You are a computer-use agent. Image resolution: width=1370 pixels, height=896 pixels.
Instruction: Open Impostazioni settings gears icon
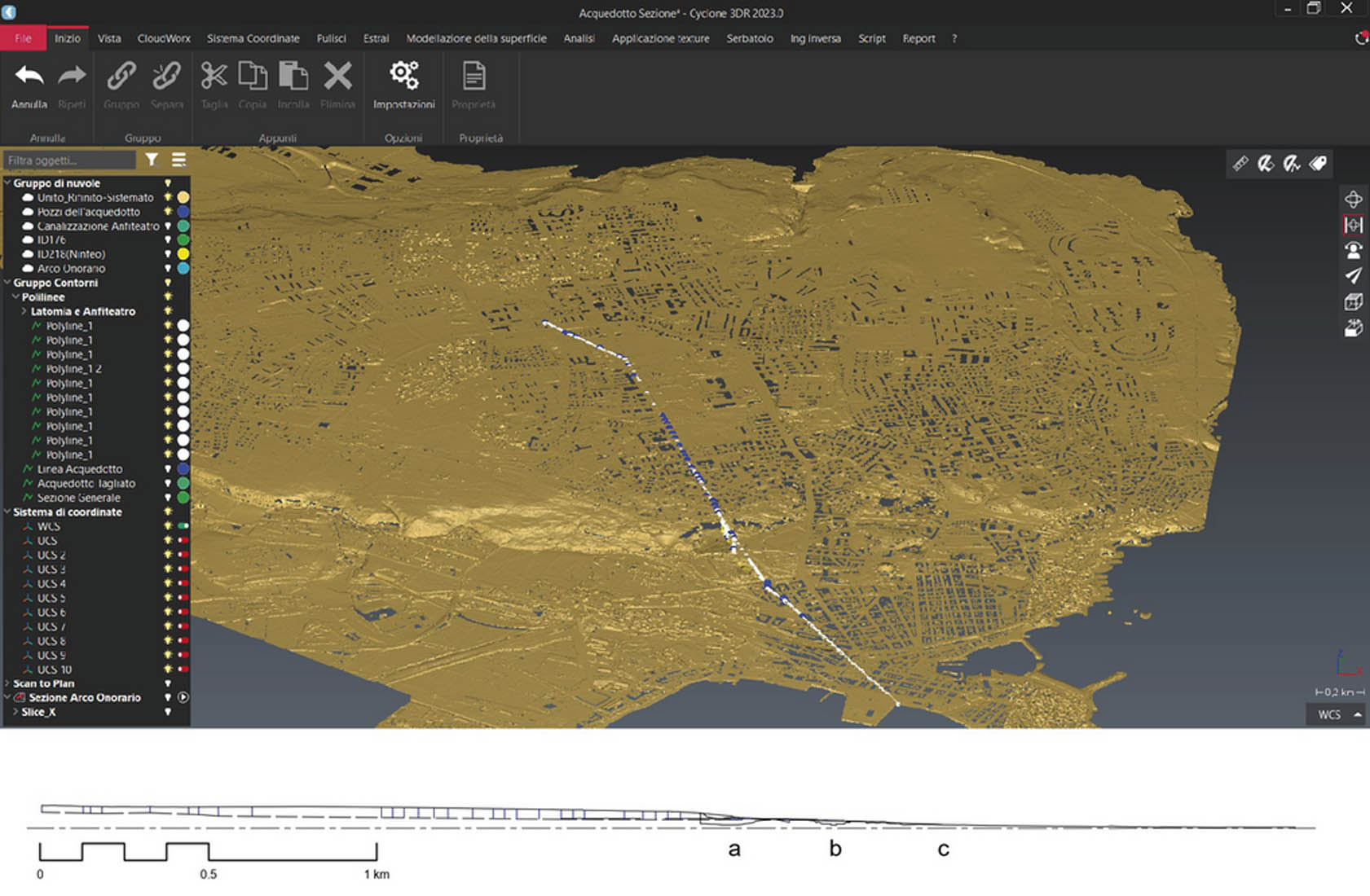[x=403, y=77]
